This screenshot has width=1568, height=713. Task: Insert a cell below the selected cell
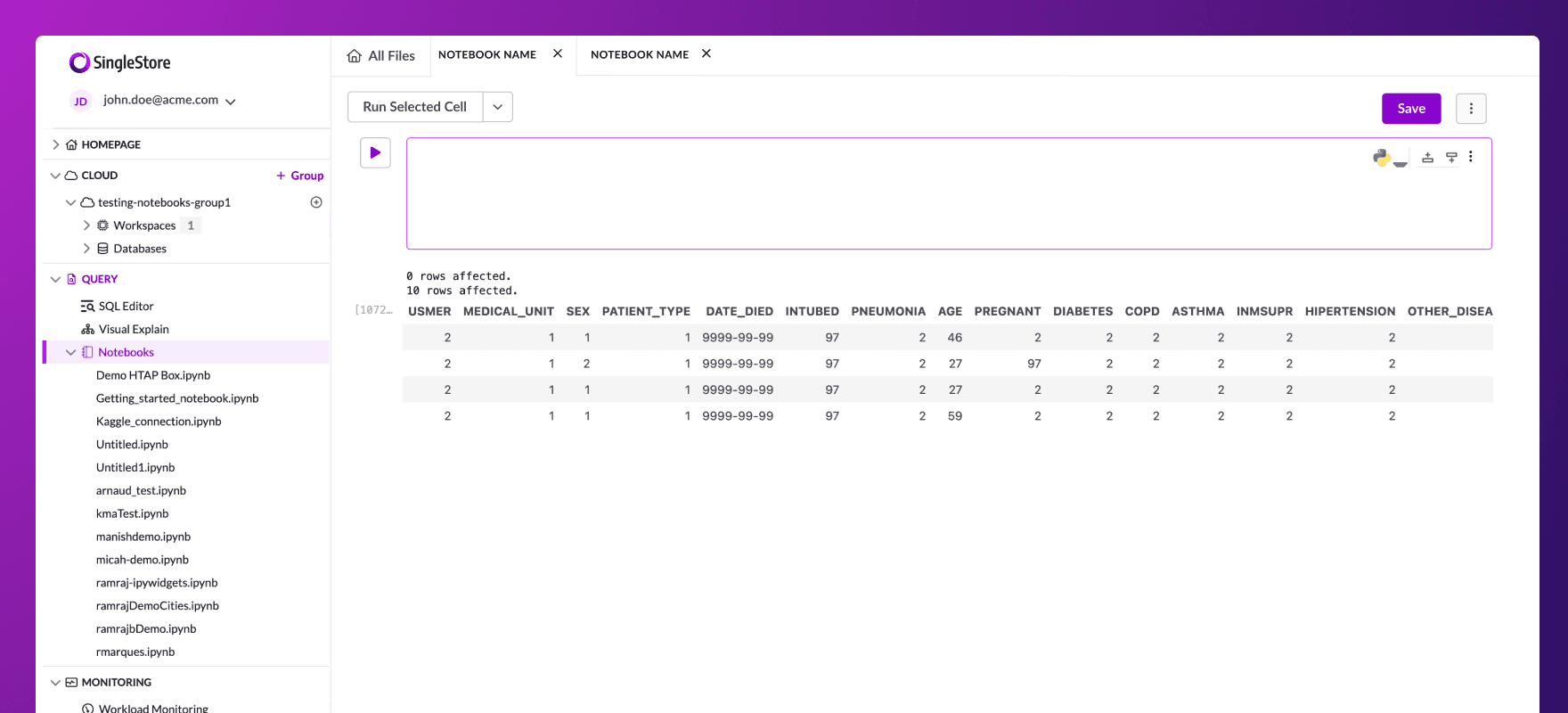(x=1451, y=157)
